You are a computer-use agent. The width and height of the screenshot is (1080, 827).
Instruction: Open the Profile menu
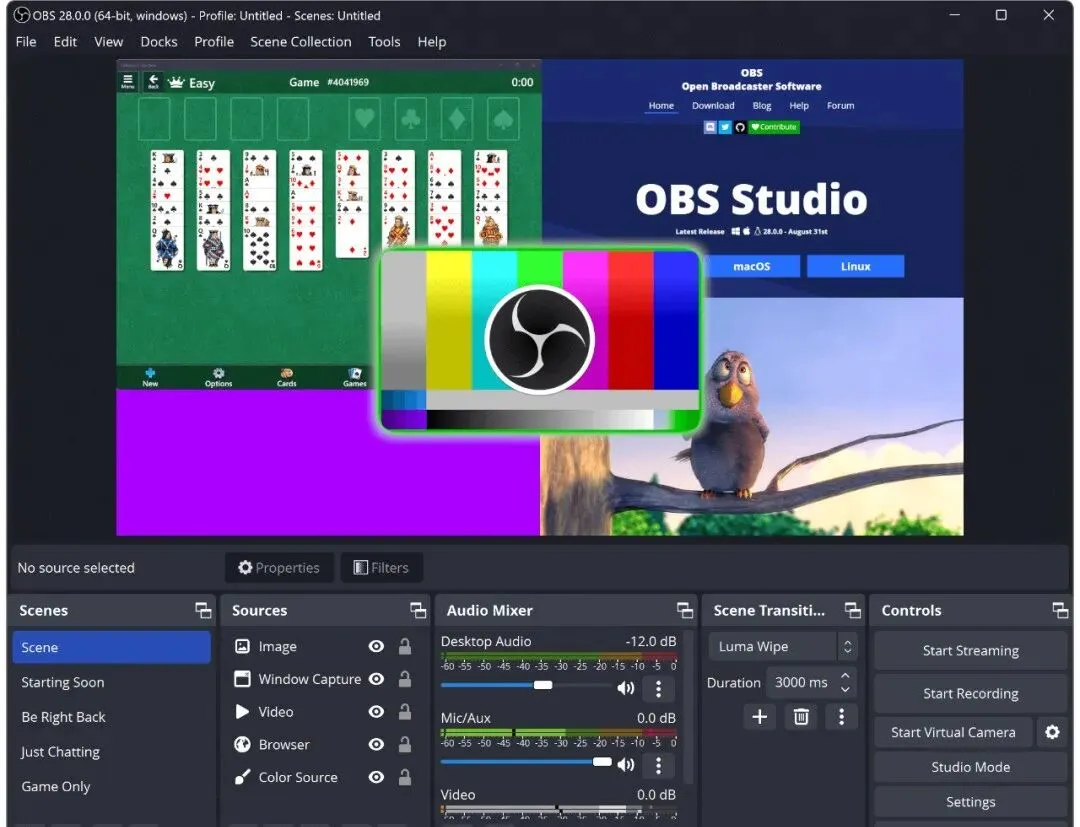click(x=214, y=42)
